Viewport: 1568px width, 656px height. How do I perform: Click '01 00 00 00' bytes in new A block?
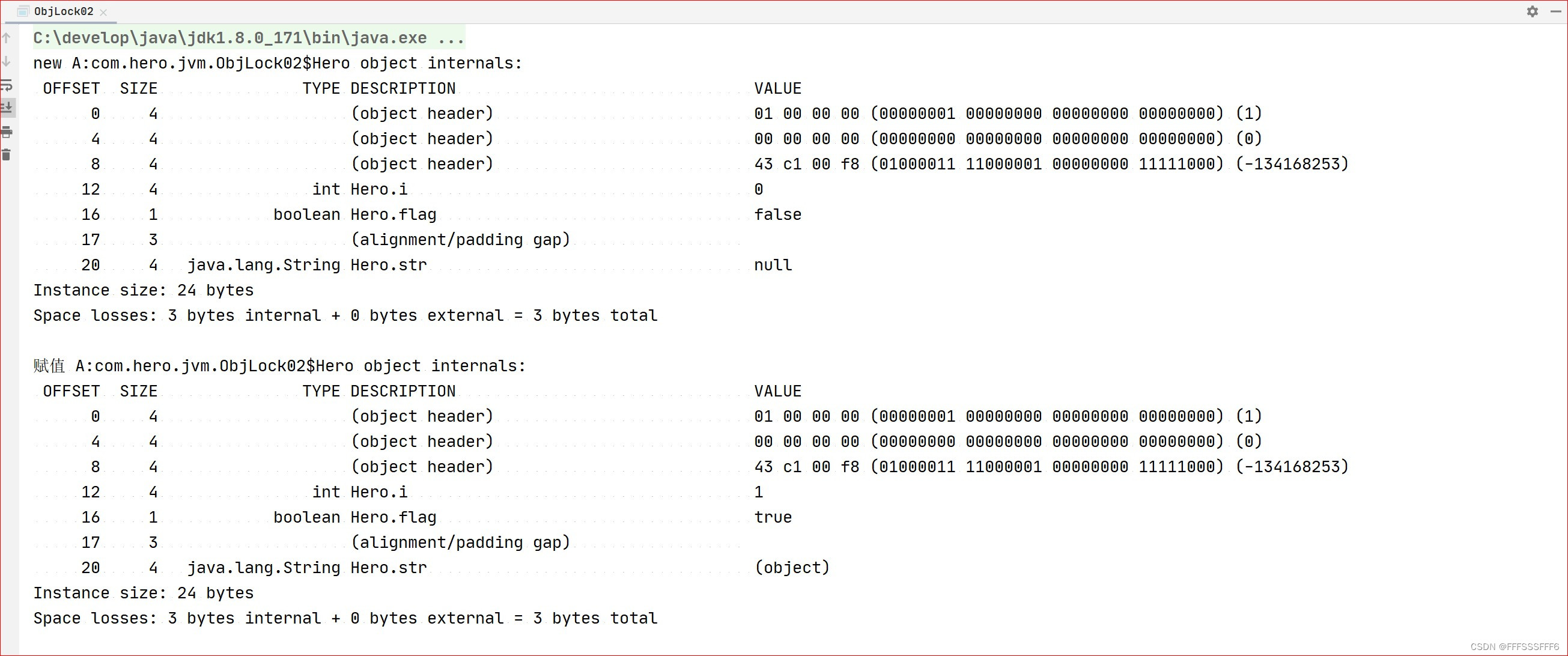(x=806, y=114)
